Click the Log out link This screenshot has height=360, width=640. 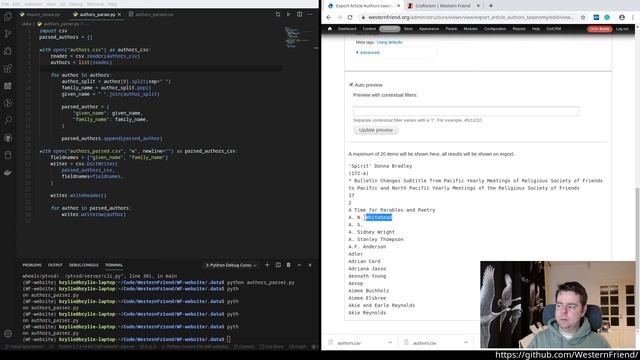622,29
